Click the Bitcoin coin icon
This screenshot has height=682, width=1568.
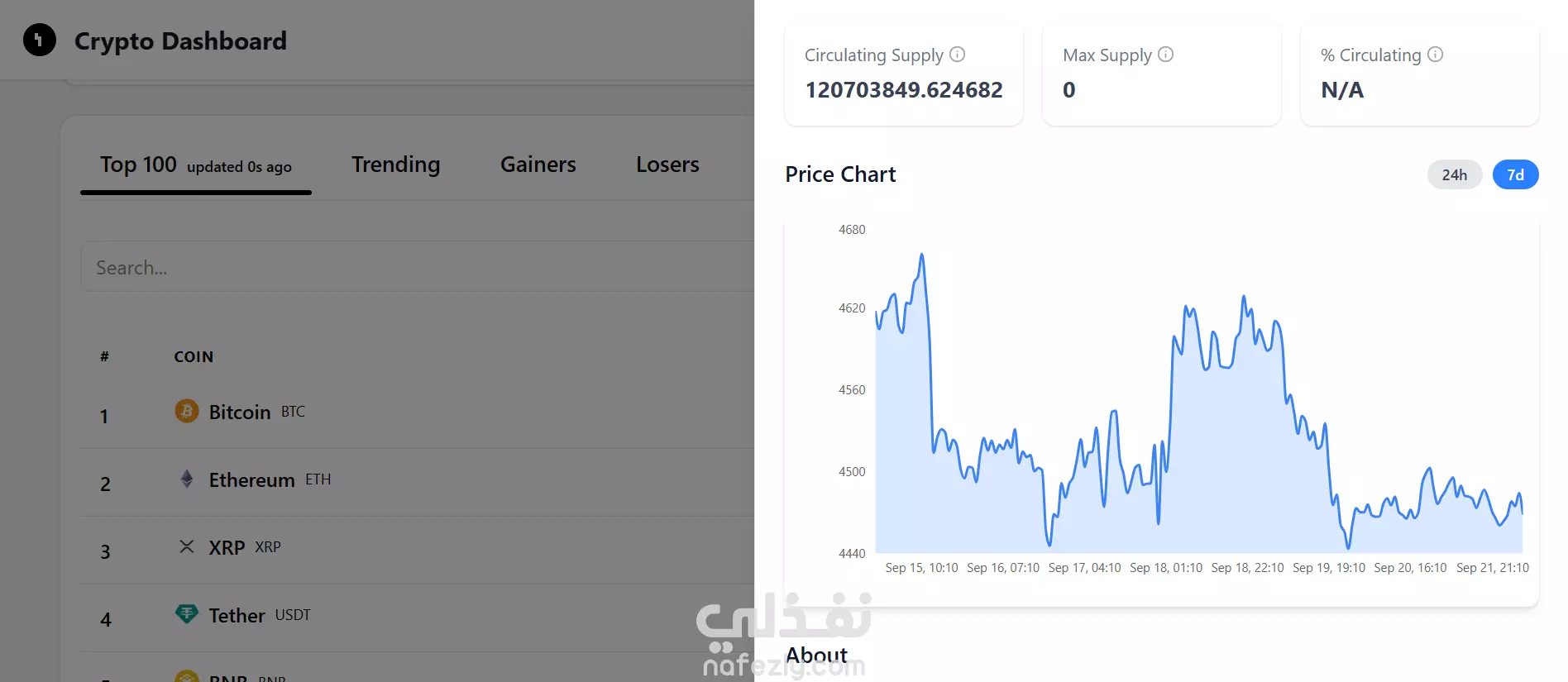[x=187, y=411]
